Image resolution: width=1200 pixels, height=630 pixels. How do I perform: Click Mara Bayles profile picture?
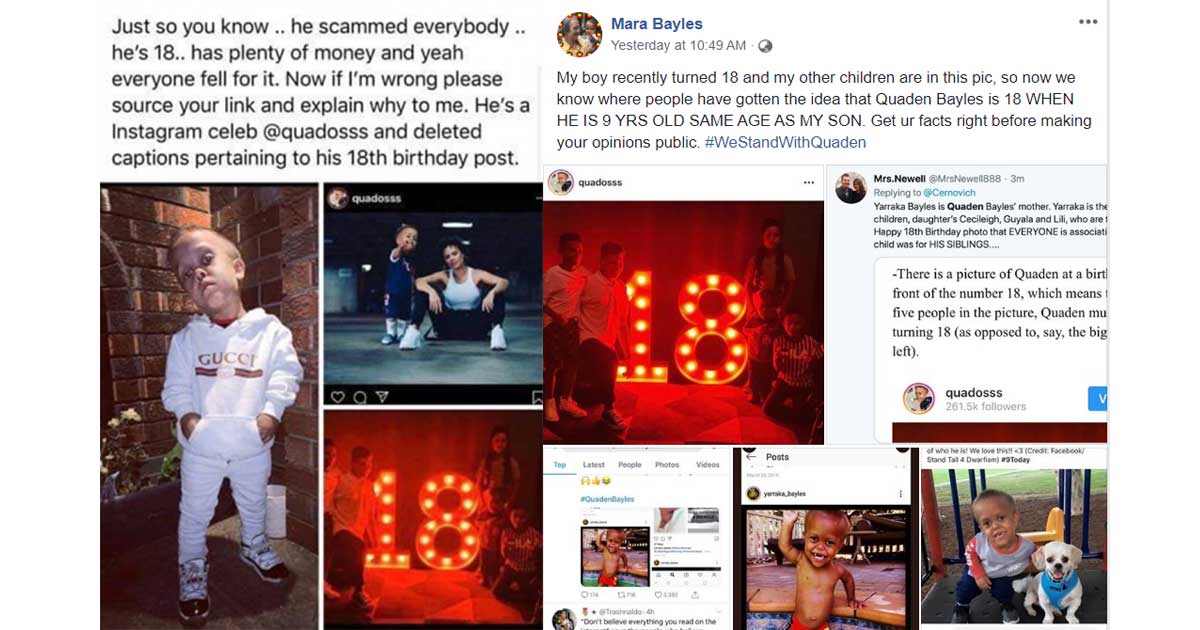point(579,34)
